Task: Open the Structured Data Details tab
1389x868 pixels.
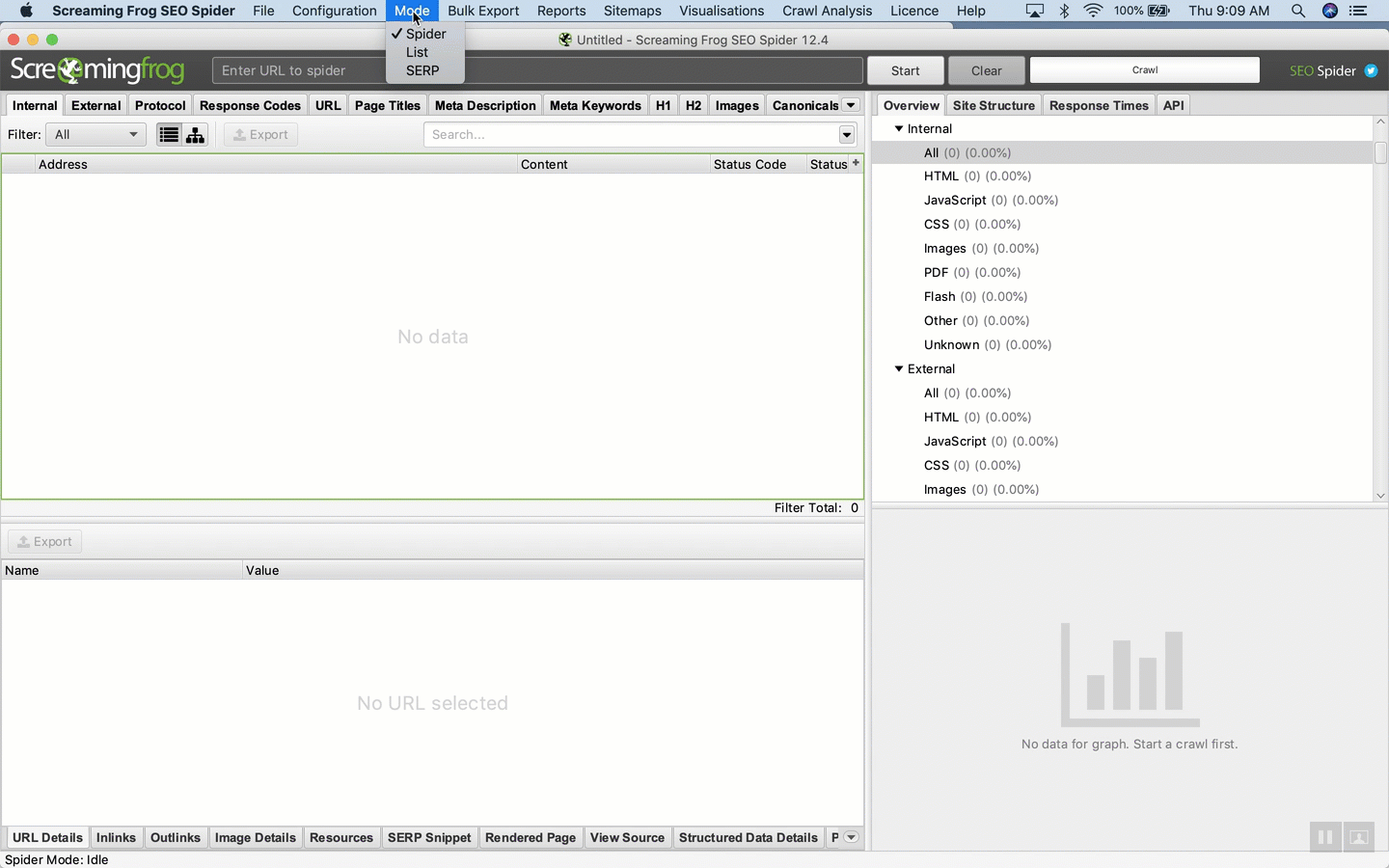Action: coord(749,837)
